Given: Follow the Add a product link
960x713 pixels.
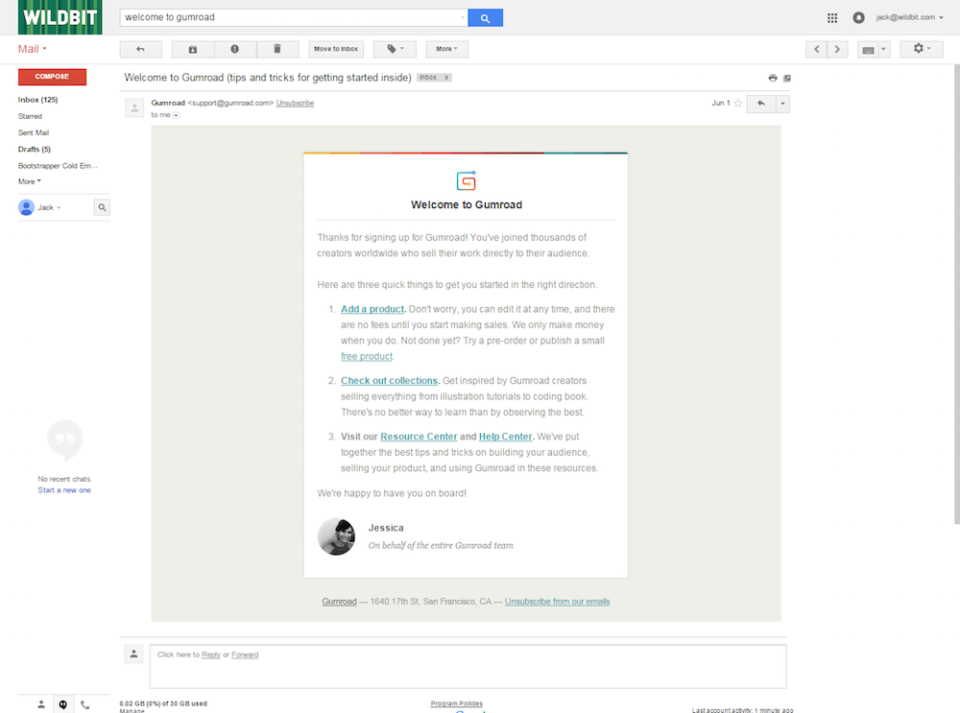Looking at the screenshot, I should pyautogui.click(x=372, y=309).
